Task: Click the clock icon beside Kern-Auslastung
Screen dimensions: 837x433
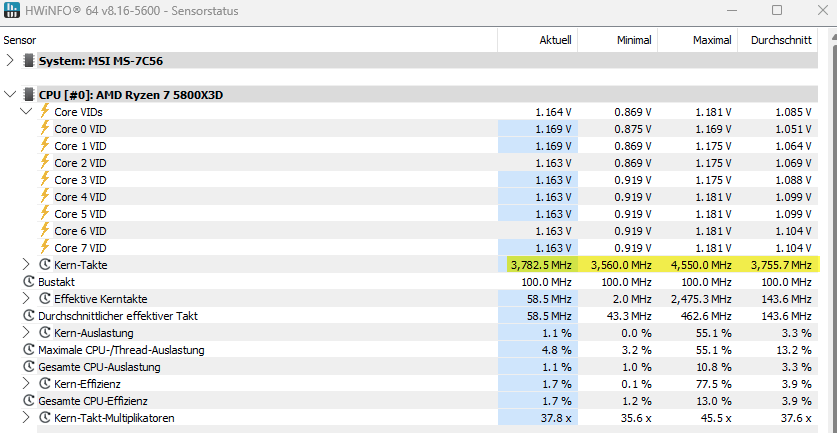Action: [45, 333]
